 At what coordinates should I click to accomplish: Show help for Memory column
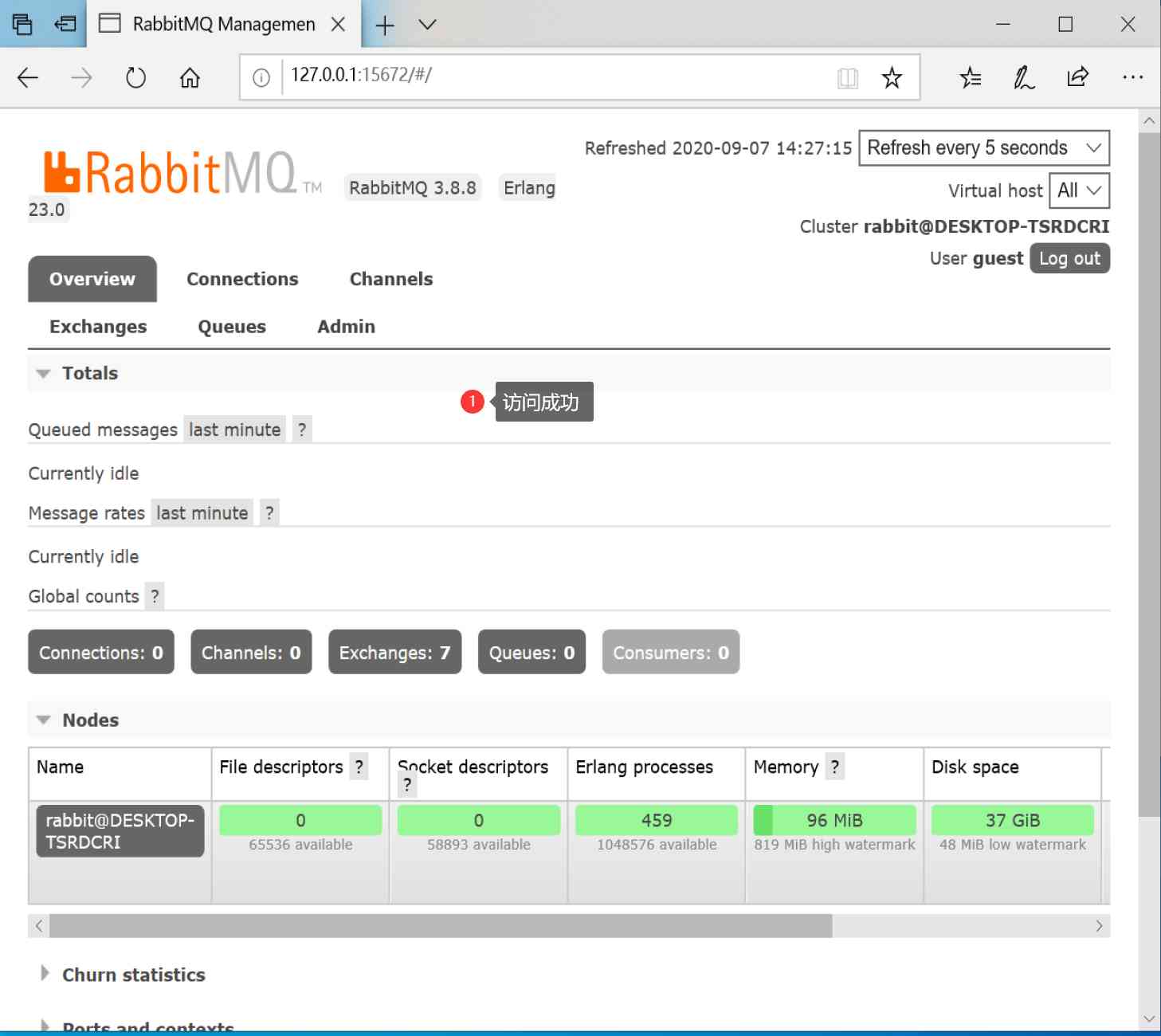tap(834, 767)
